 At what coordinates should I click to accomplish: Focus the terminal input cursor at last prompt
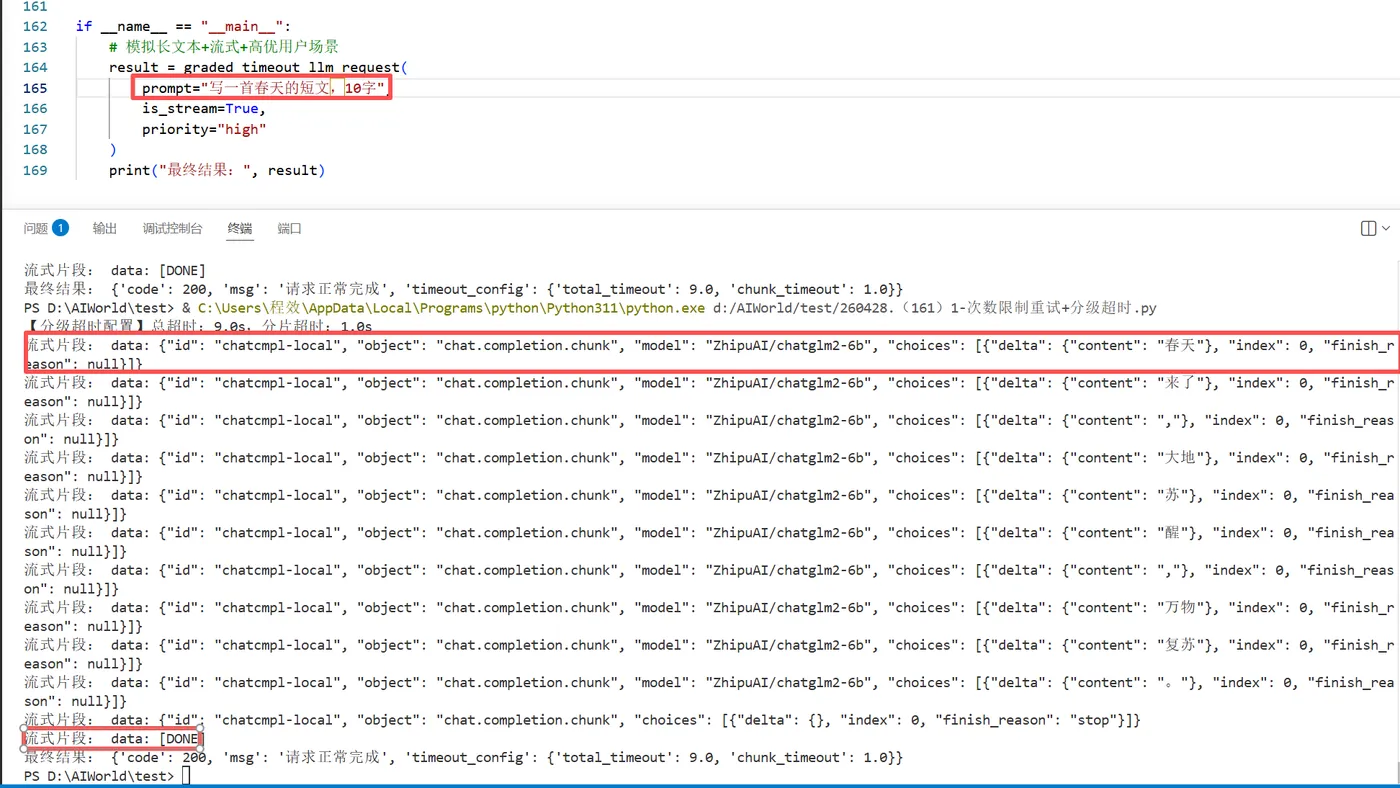[186, 776]
